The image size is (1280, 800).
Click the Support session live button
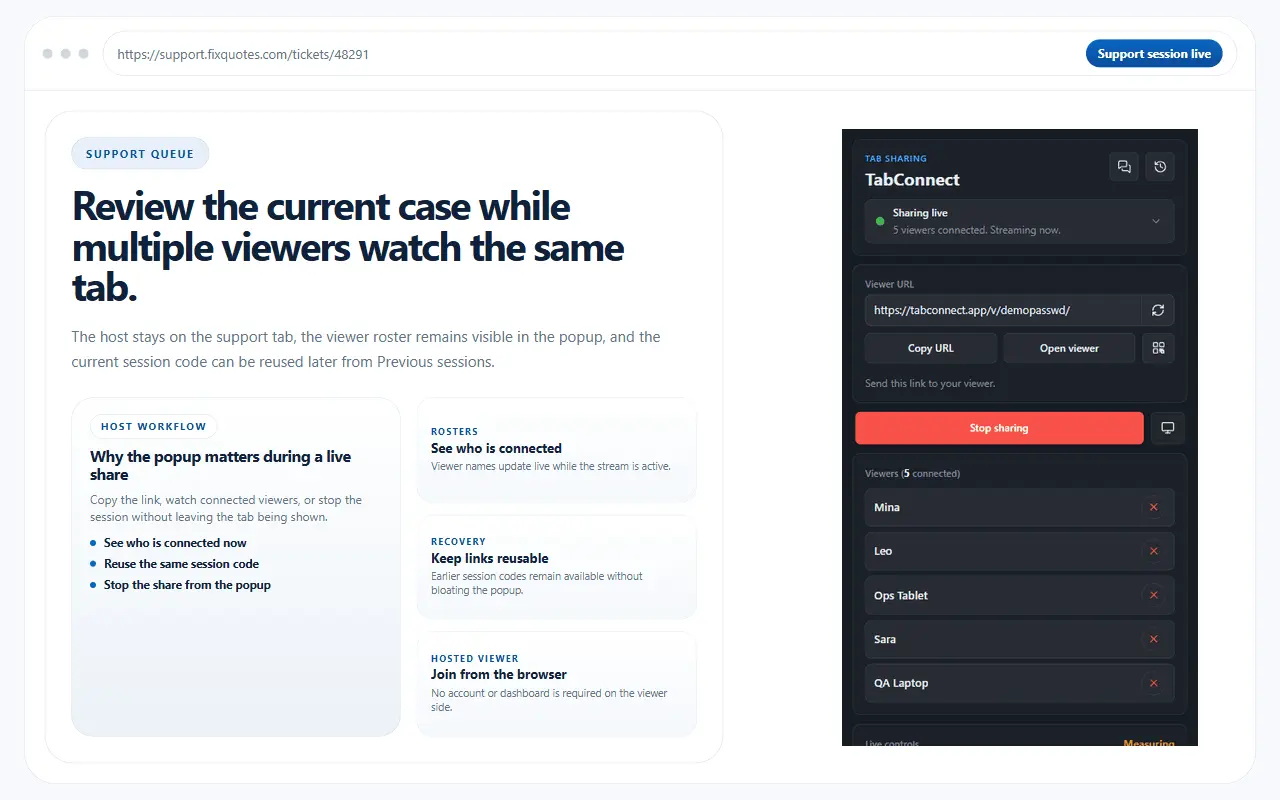click(x=1154, y=54)
